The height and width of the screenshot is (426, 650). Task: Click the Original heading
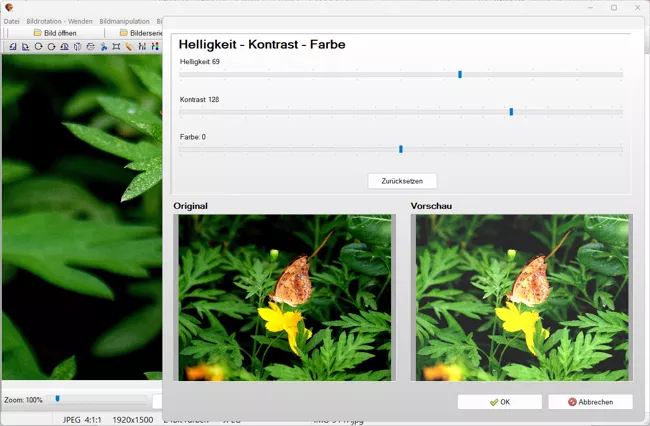[190, 206]
